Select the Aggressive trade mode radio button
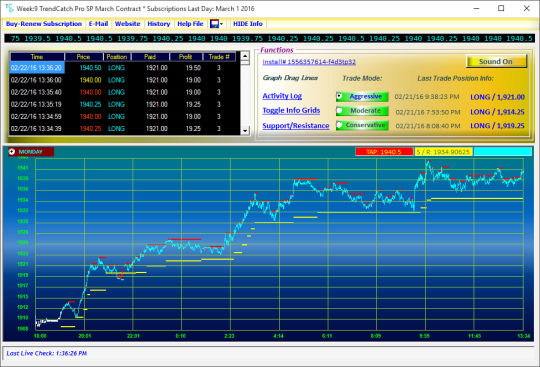Viewport: 540px width, 367px height. tap(340, 96)
